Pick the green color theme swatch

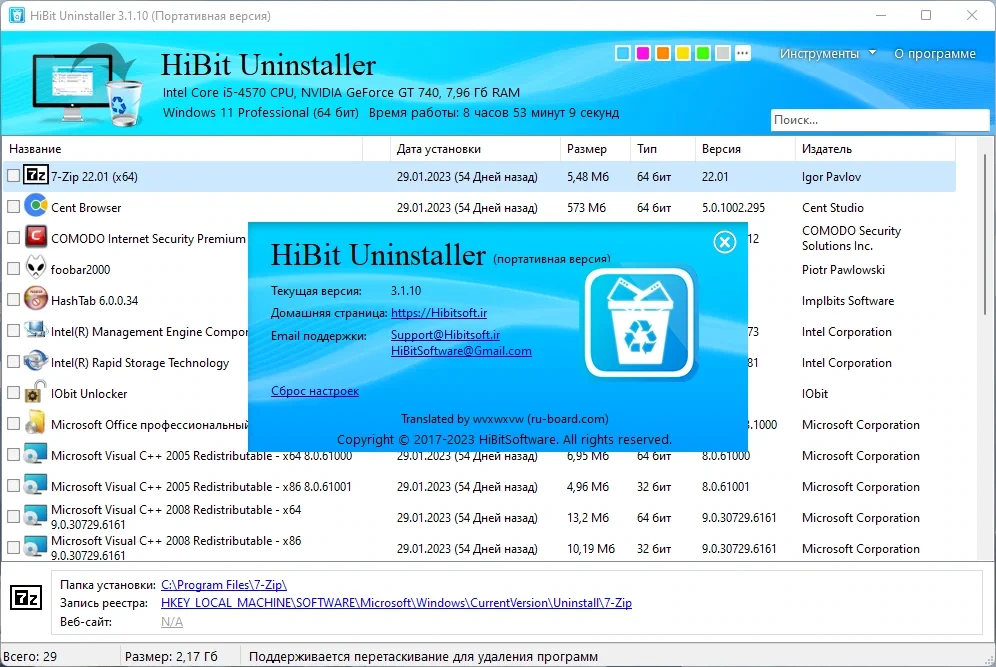coord(703,53)
